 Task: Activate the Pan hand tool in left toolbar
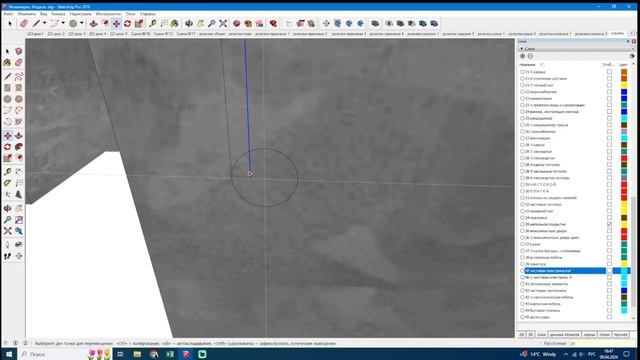[x=19, y=209]
